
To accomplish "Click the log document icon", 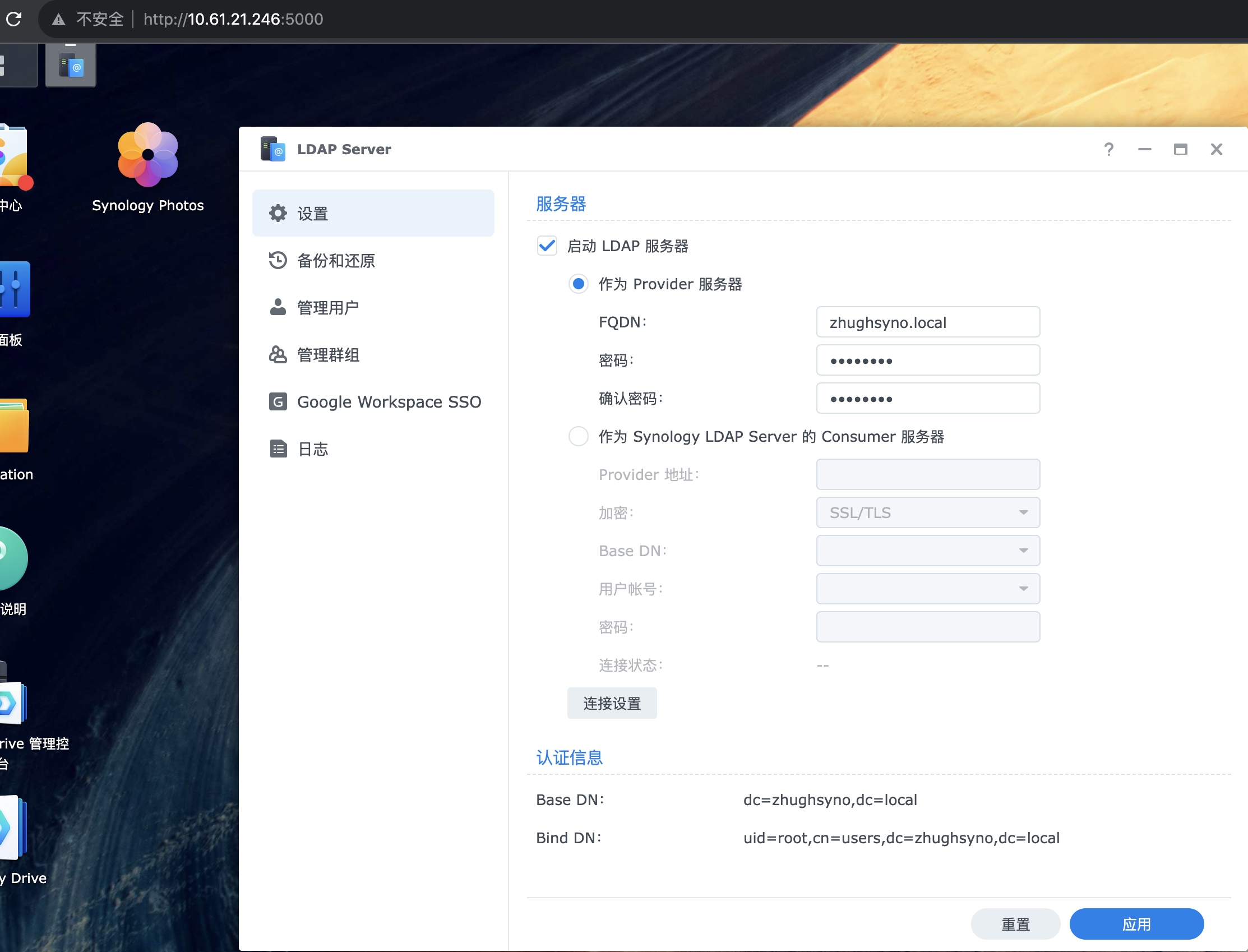I will click(x=278, y=449).
